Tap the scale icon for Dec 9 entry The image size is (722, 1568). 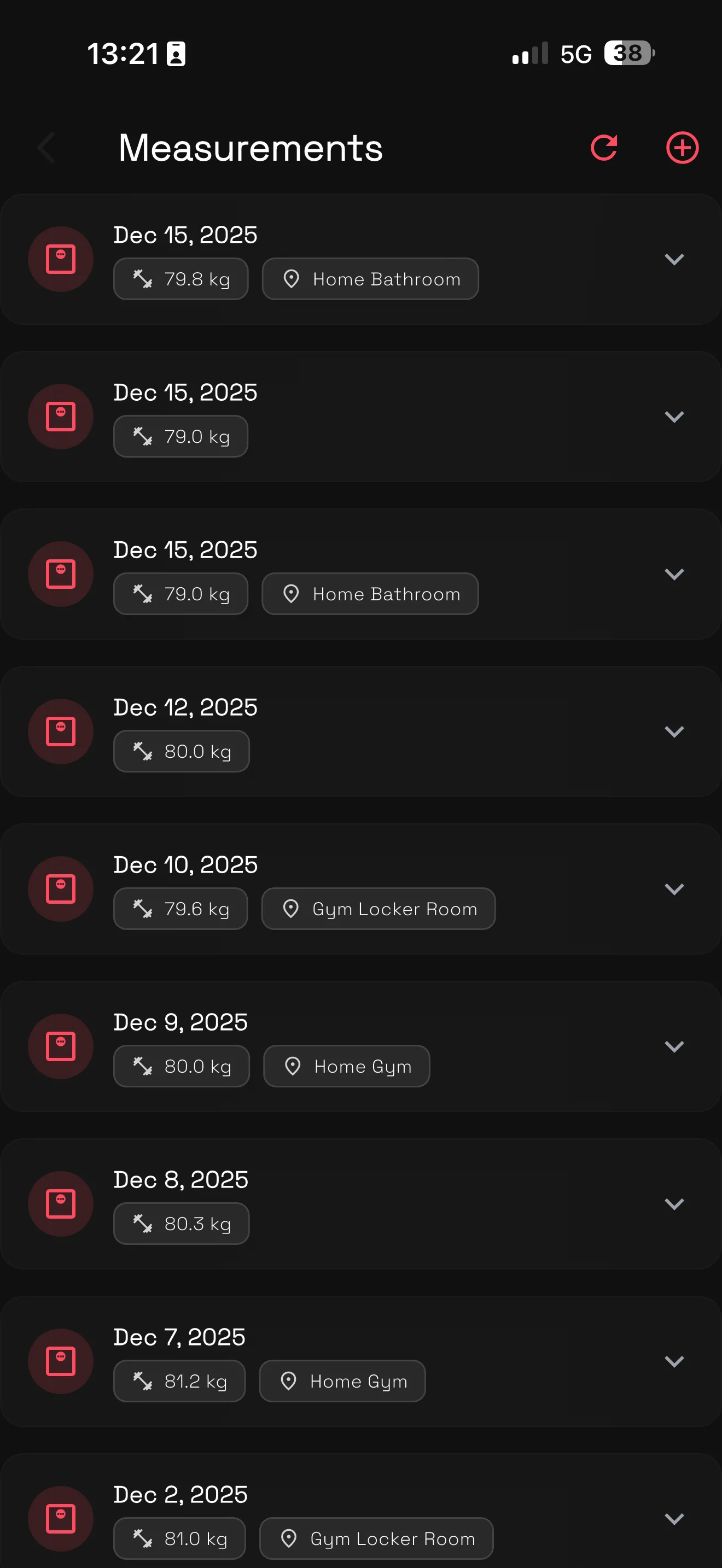click(61, 1046)
